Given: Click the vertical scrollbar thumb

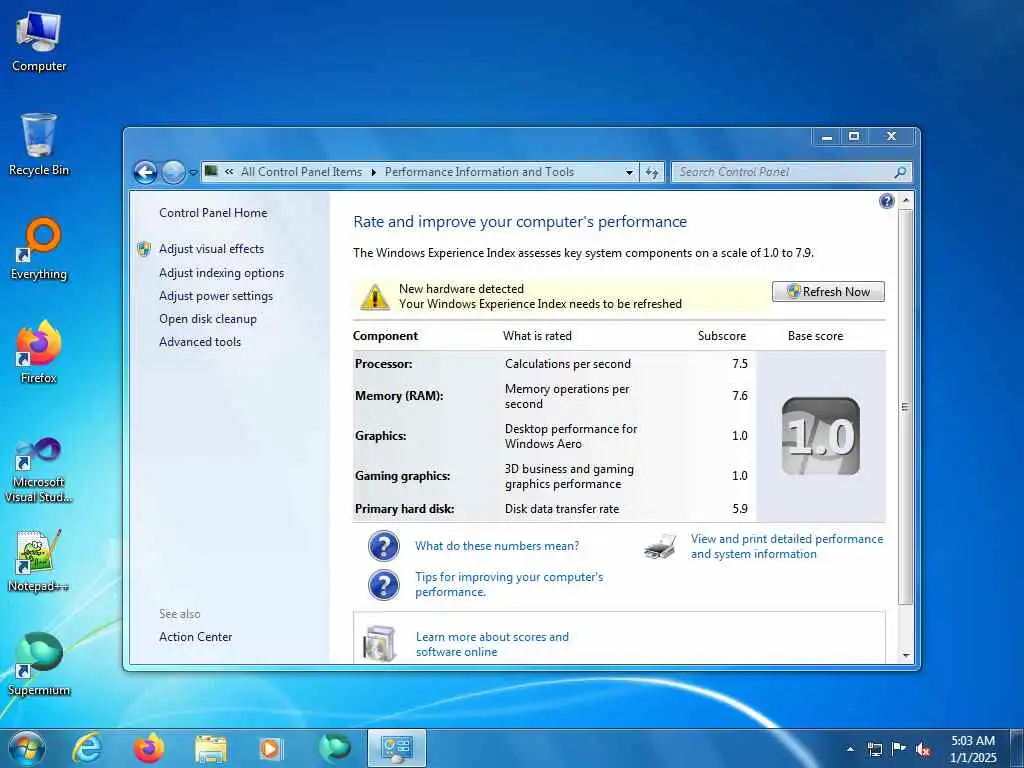Looking at the screenshot, I should [x=906, y=406].
